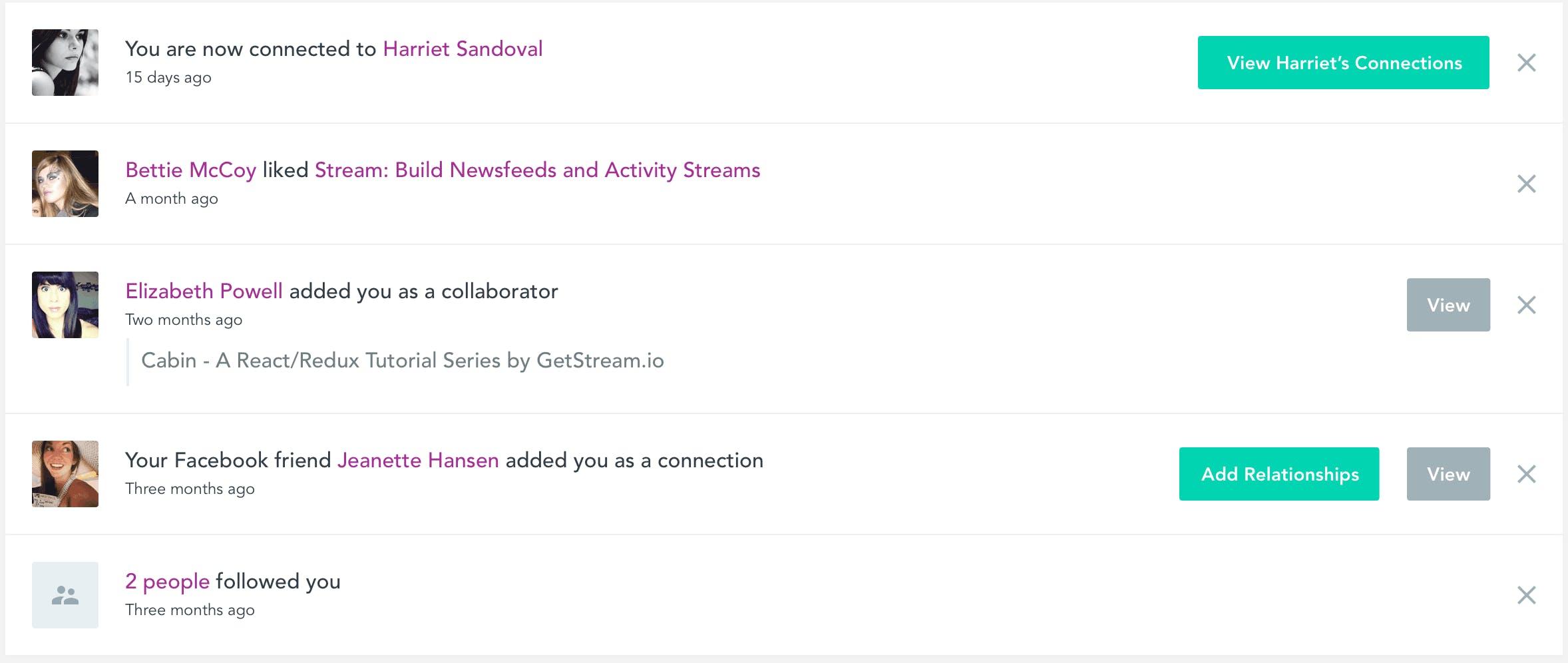This screenshot has width=1568, height=663.
Task: Click the 2 people link
Action: pos(167,581)
